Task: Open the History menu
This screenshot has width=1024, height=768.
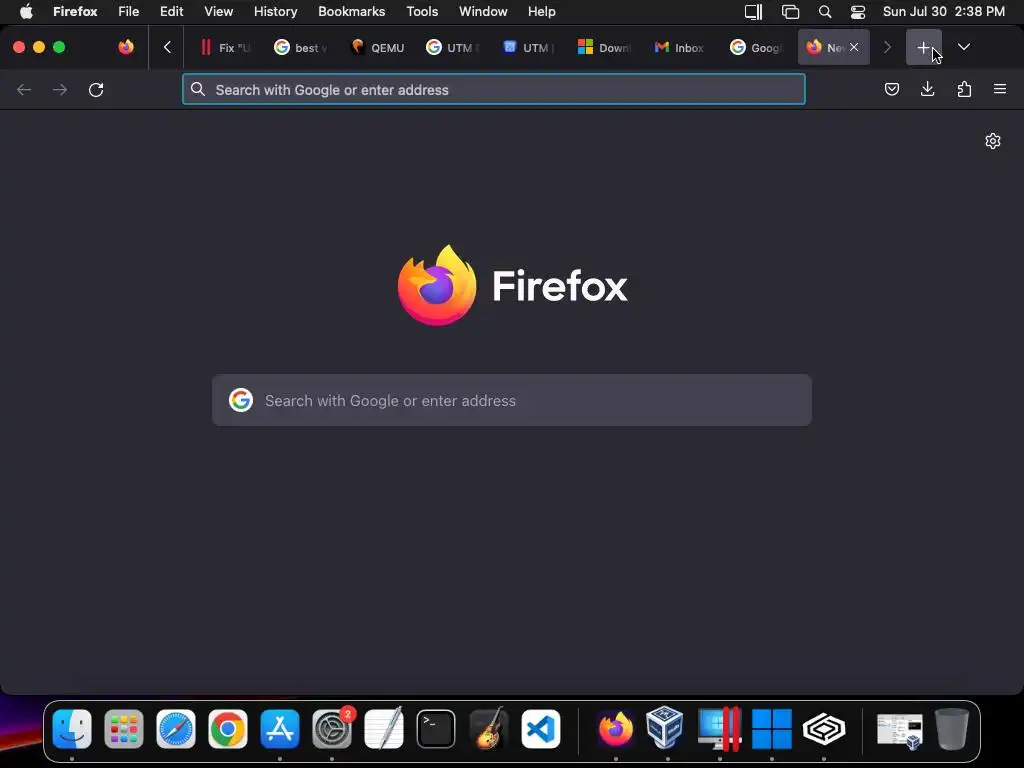Action: coord(276,12)
